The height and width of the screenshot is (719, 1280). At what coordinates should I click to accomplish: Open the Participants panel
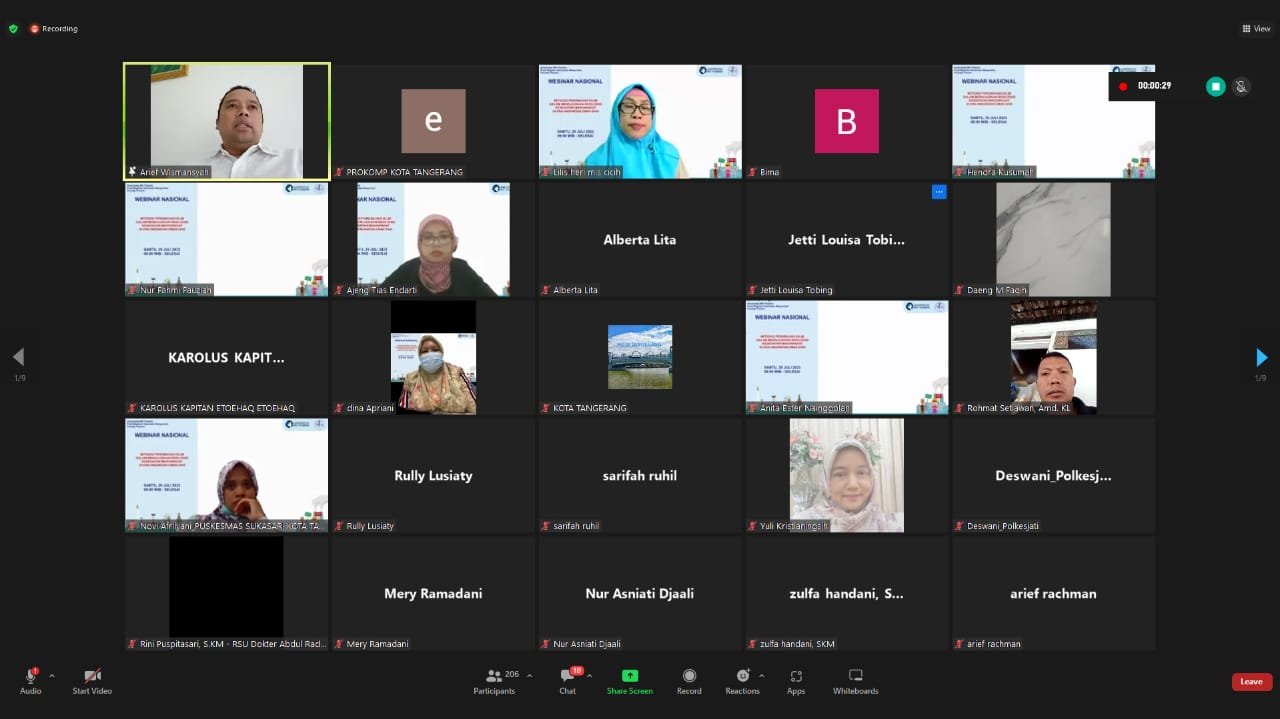point(493,680)
